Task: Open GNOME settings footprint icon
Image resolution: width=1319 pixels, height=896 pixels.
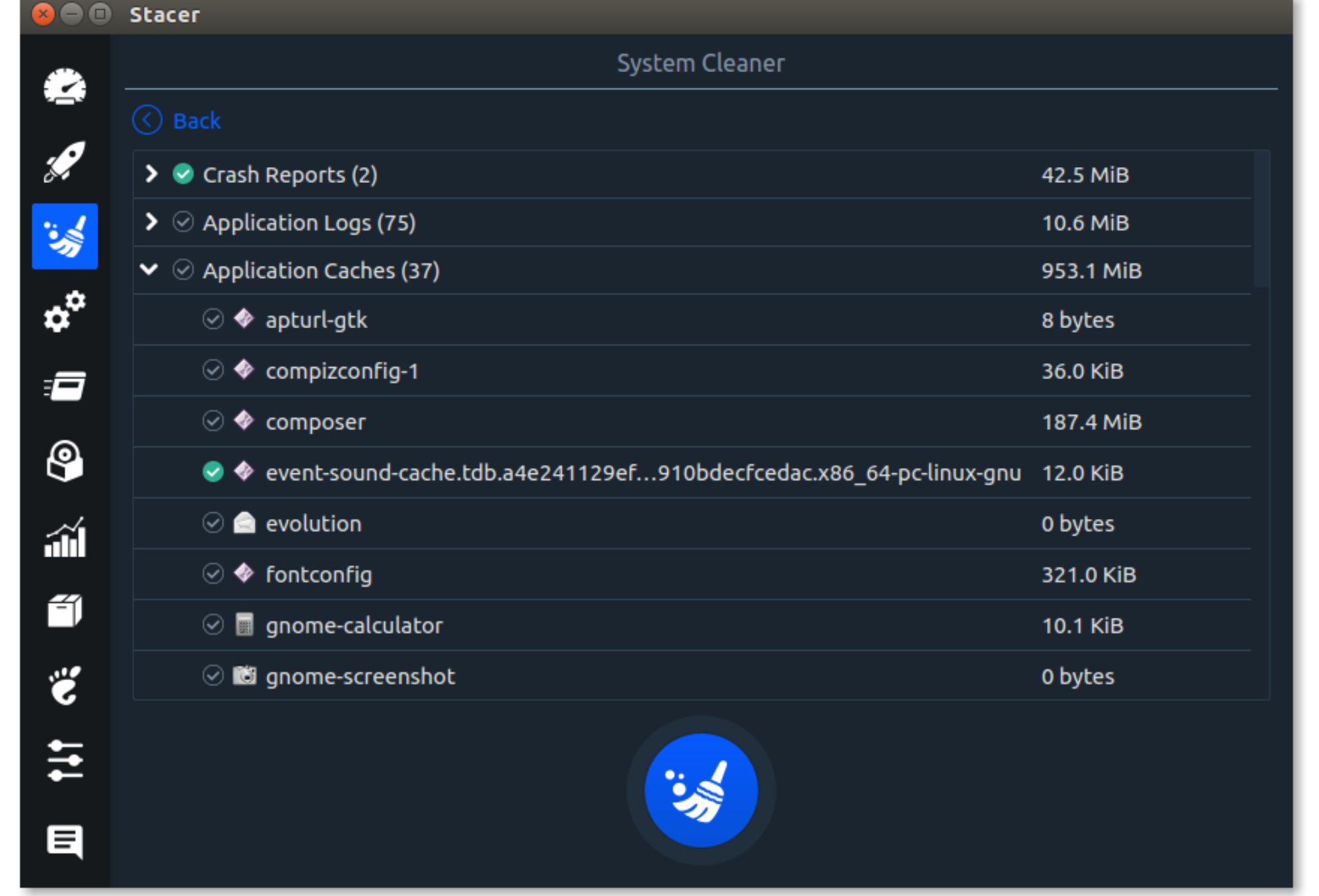Action: click(x=65, y=685)
